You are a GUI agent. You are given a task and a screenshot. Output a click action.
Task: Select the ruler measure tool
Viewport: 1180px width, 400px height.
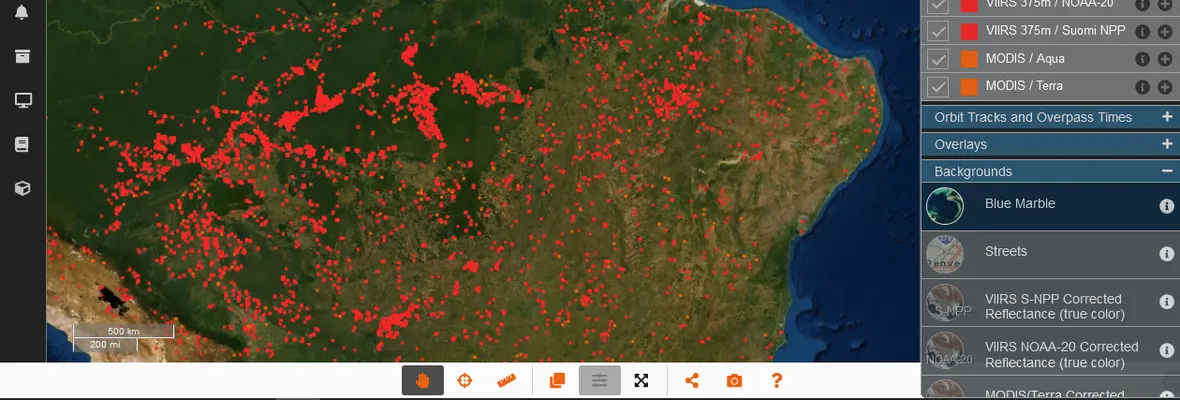pyautogui.click(x=507, y=381)
